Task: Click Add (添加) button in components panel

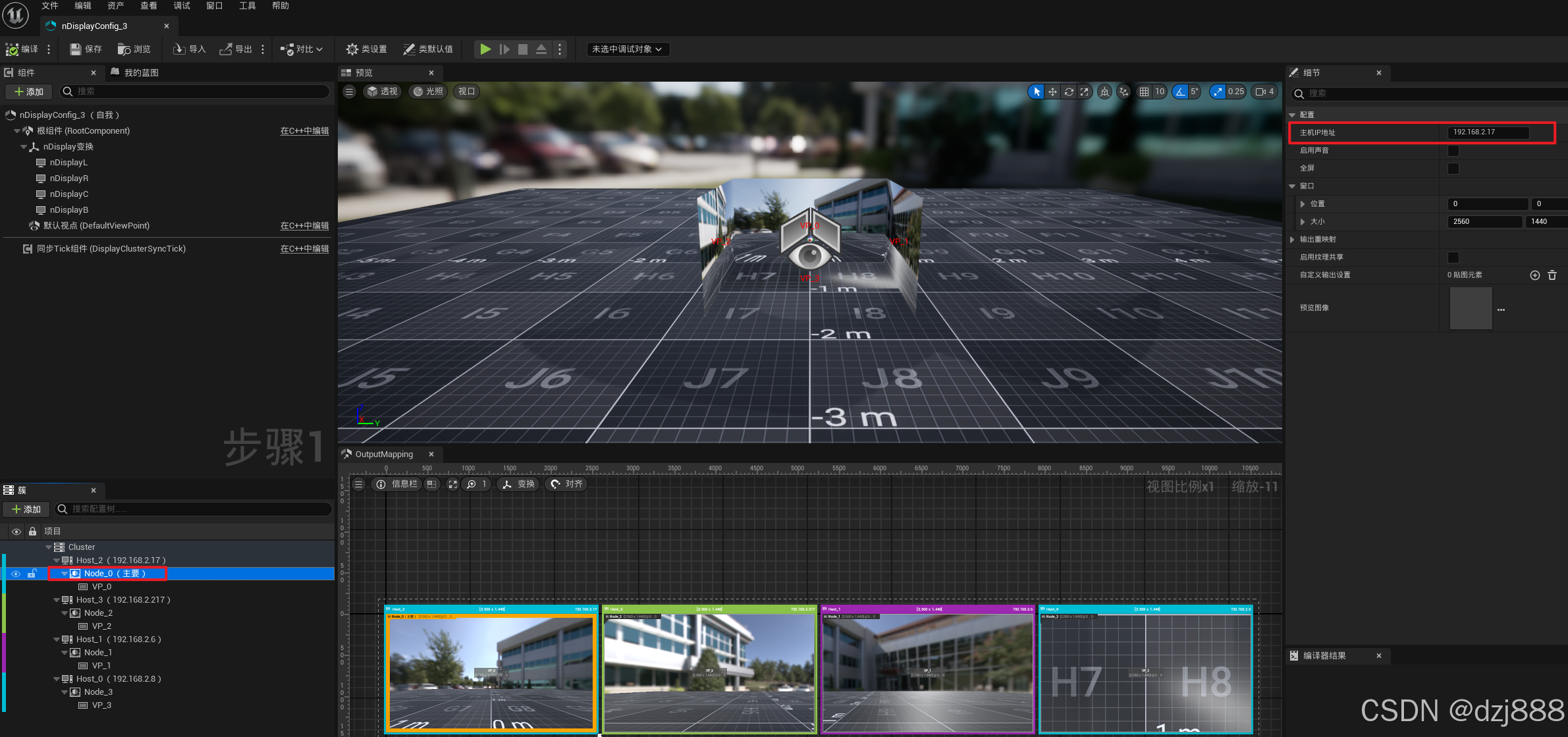Action: tap(29, 92)
